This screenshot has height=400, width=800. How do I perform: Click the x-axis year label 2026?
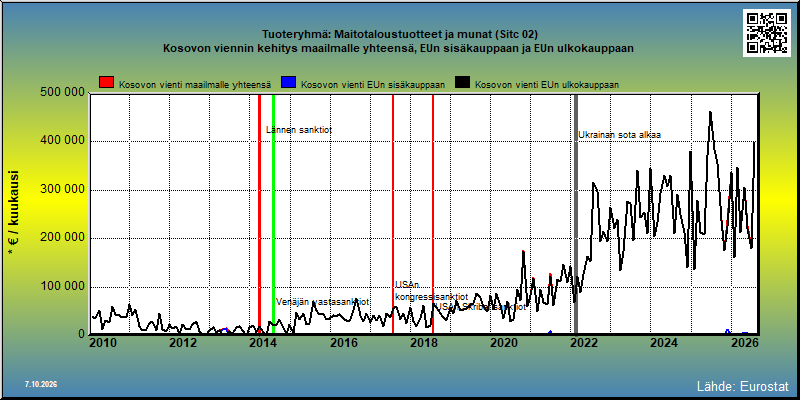tap(744, 342)
